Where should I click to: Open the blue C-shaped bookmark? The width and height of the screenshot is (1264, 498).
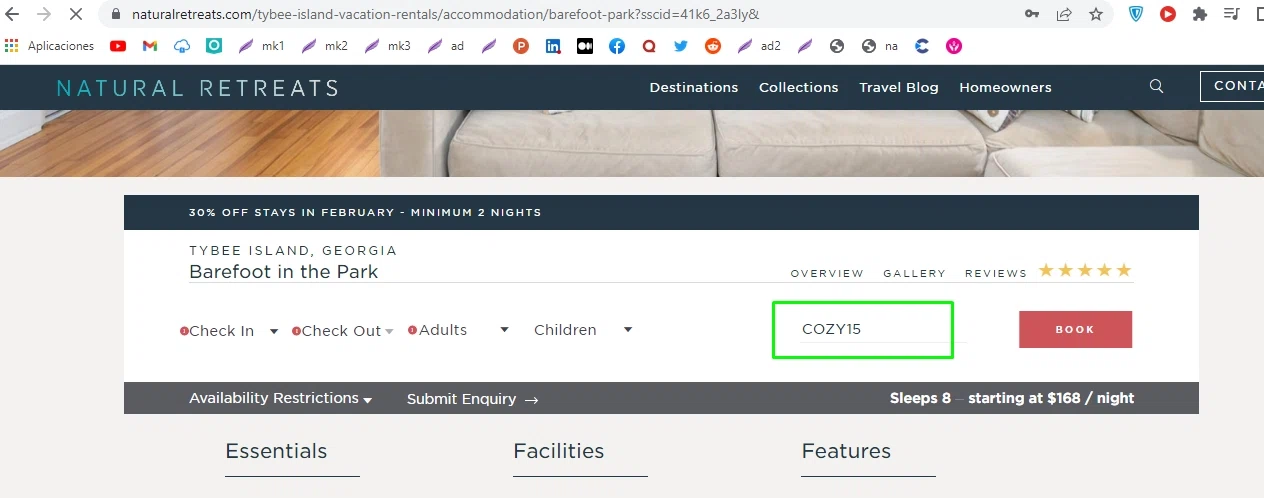click(922, 46)
